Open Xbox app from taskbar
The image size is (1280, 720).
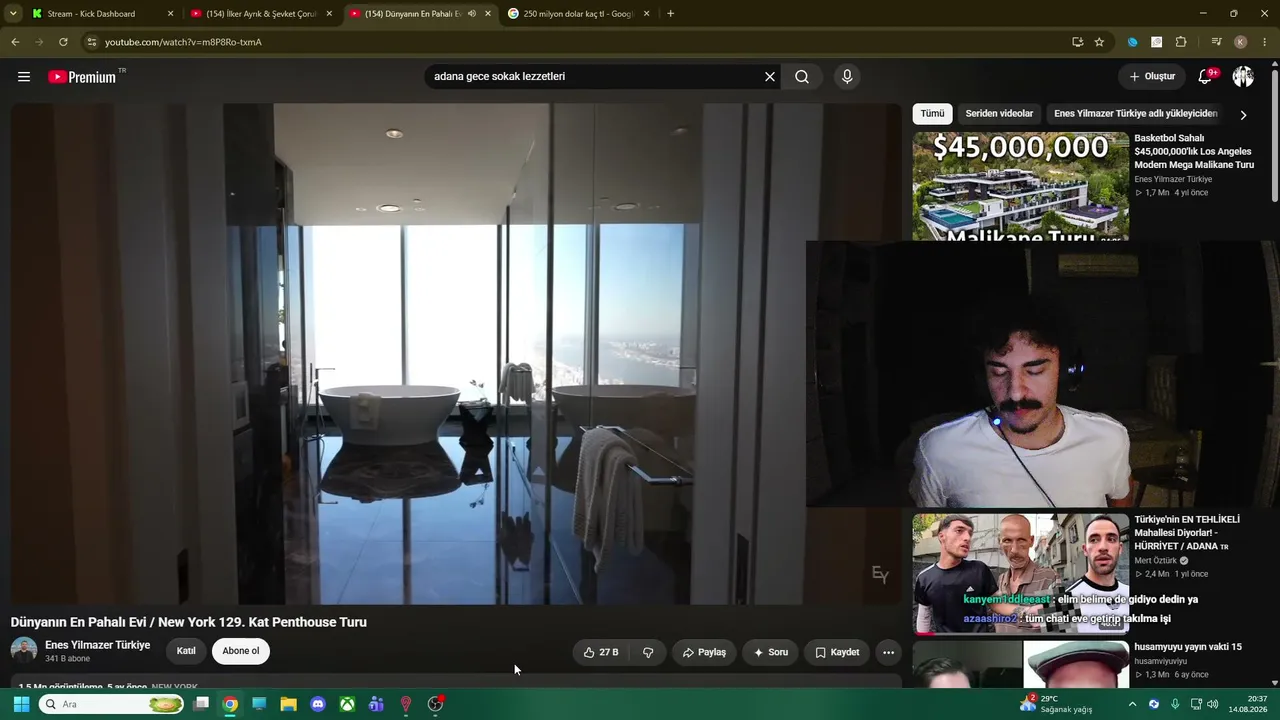[347, 704]
